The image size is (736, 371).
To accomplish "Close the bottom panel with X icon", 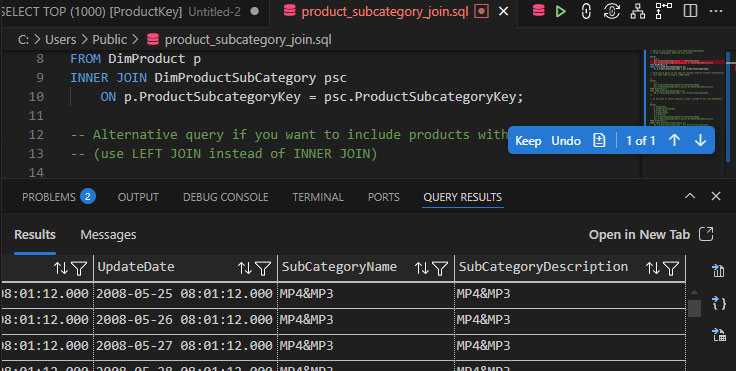I will pos(716,196).
